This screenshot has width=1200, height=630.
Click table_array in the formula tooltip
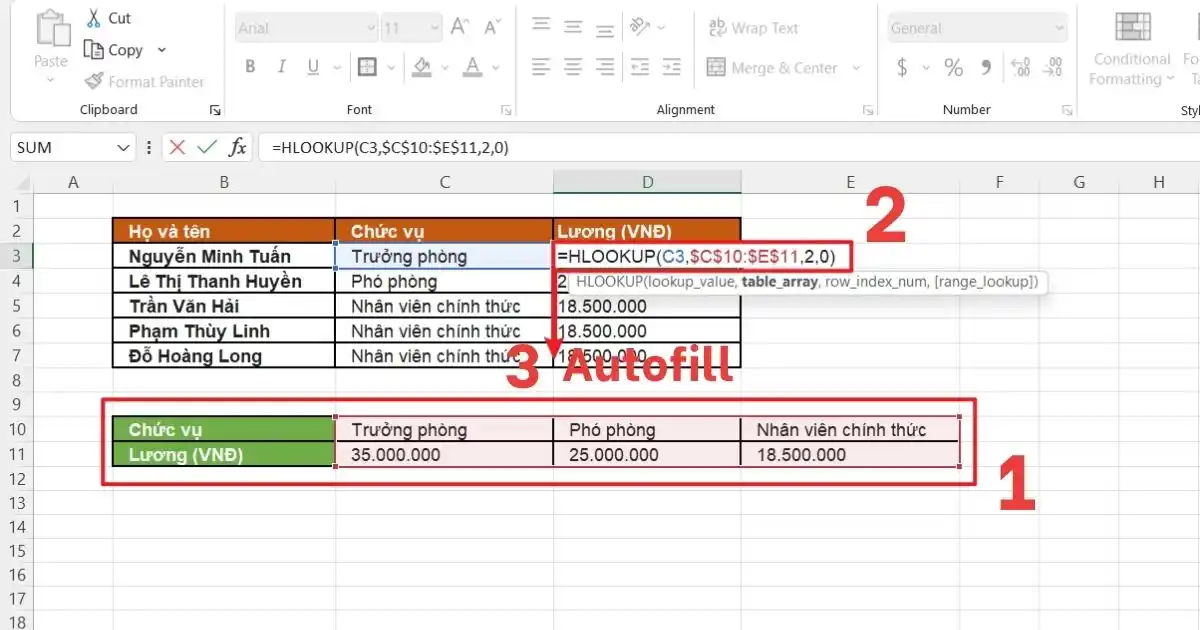(779, 282)
